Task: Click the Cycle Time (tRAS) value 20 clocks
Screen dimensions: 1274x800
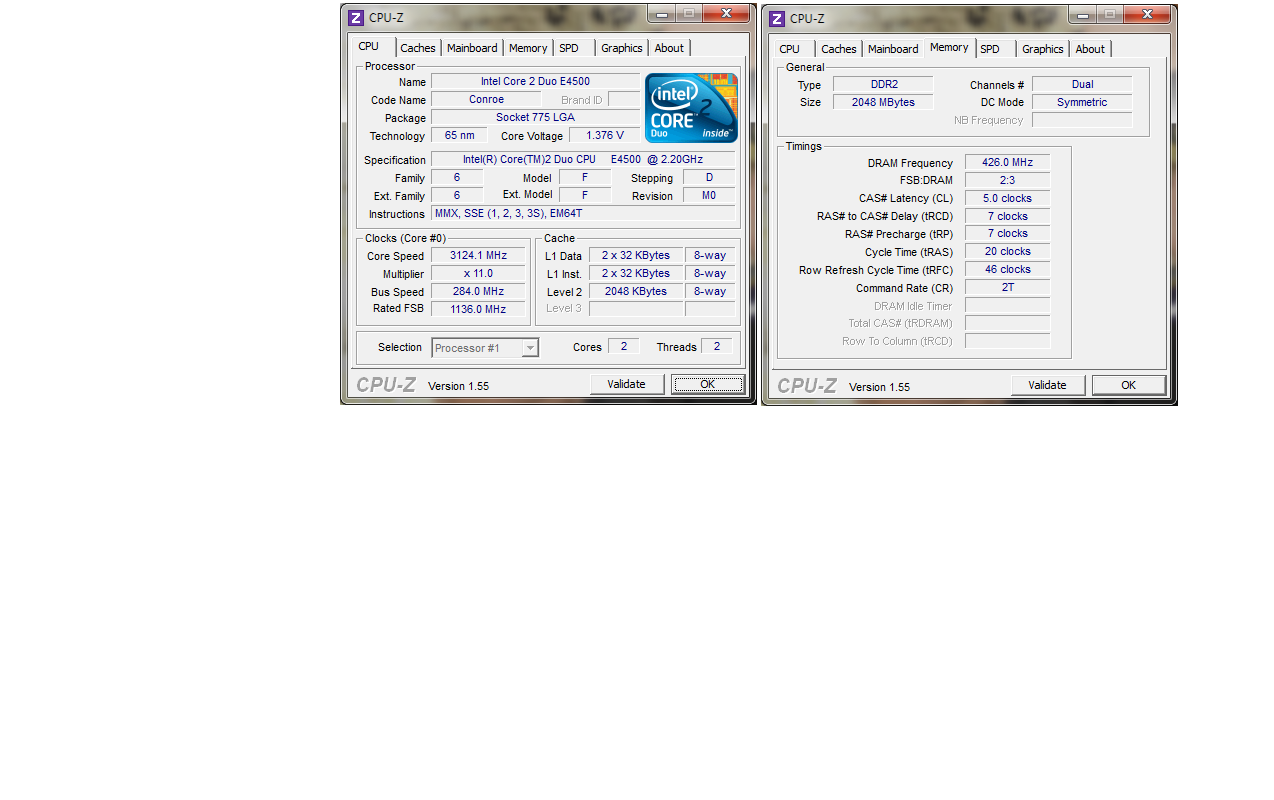Action: [1007, 252]
